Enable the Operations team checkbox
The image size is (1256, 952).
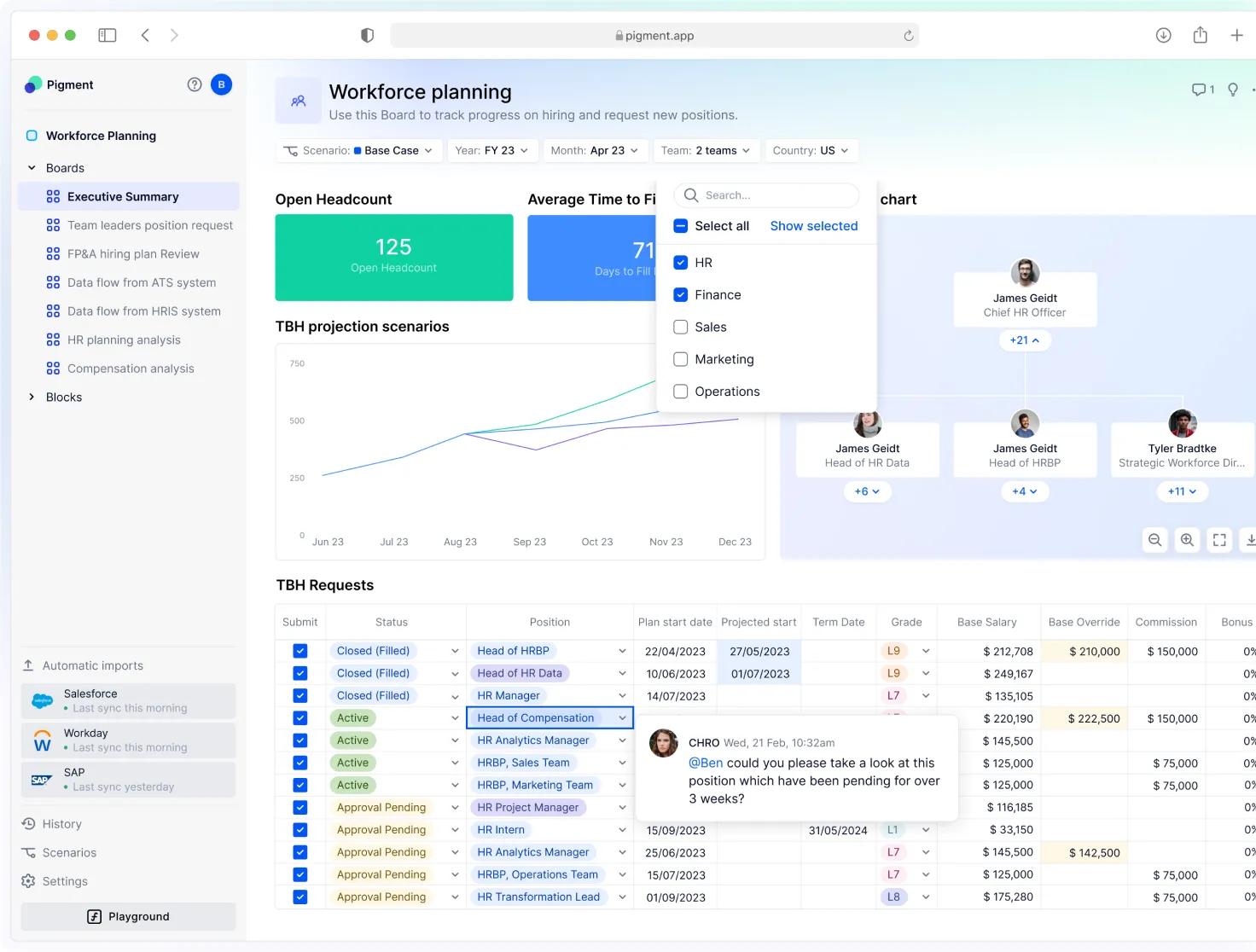(681, 392)
